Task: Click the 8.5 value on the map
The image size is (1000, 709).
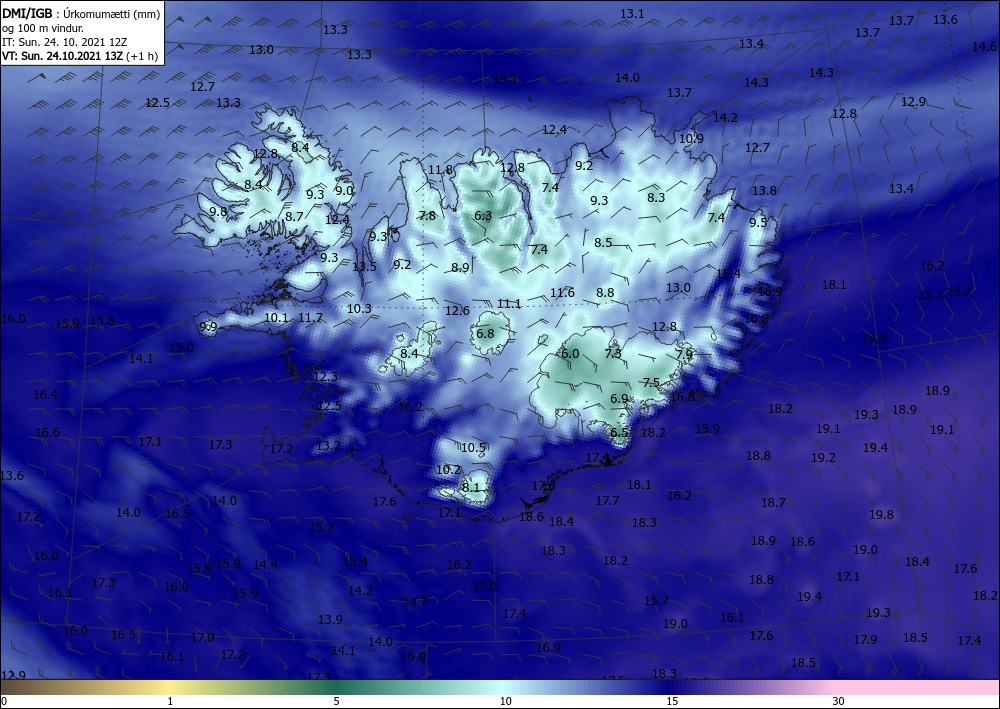Action: (603, 242)
